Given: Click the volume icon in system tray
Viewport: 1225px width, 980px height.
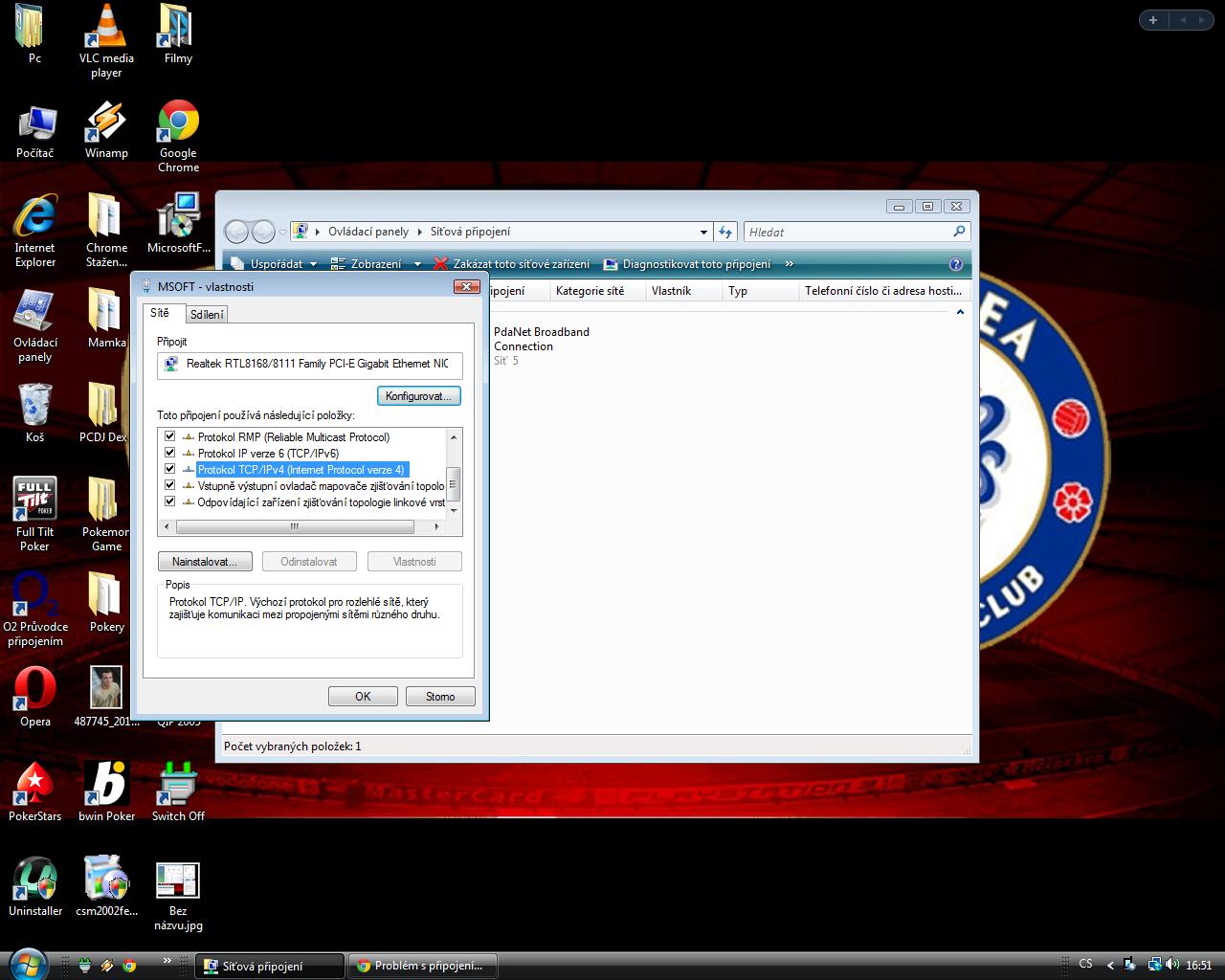Looking at the screenshot, I should [x=1172, y=965].
